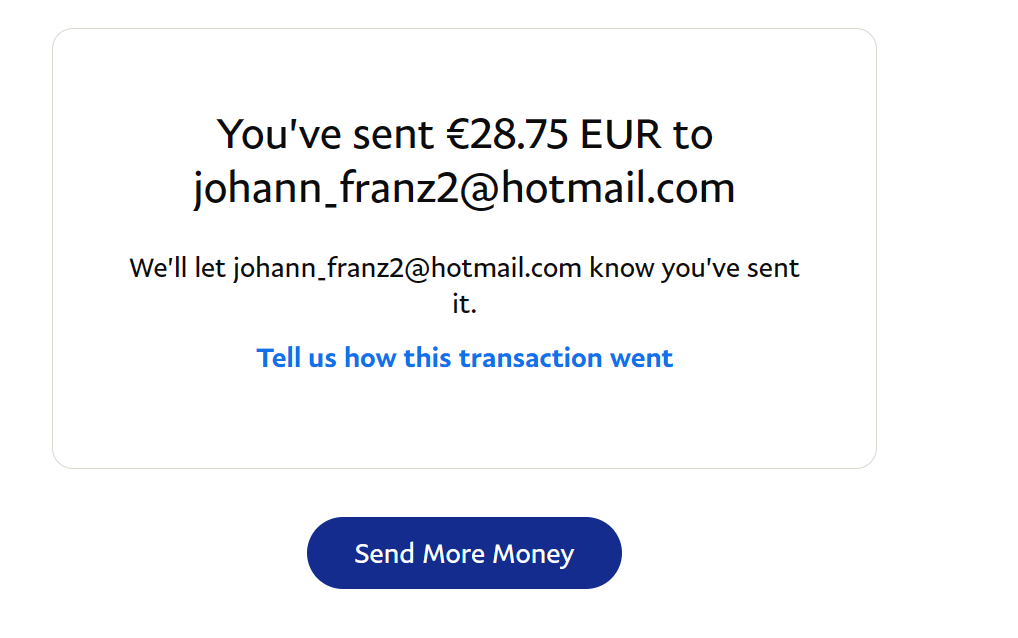Click the word 'Send' on the blue button
The width and height of the screenshot is (1018, 638).
coord(384,553)
